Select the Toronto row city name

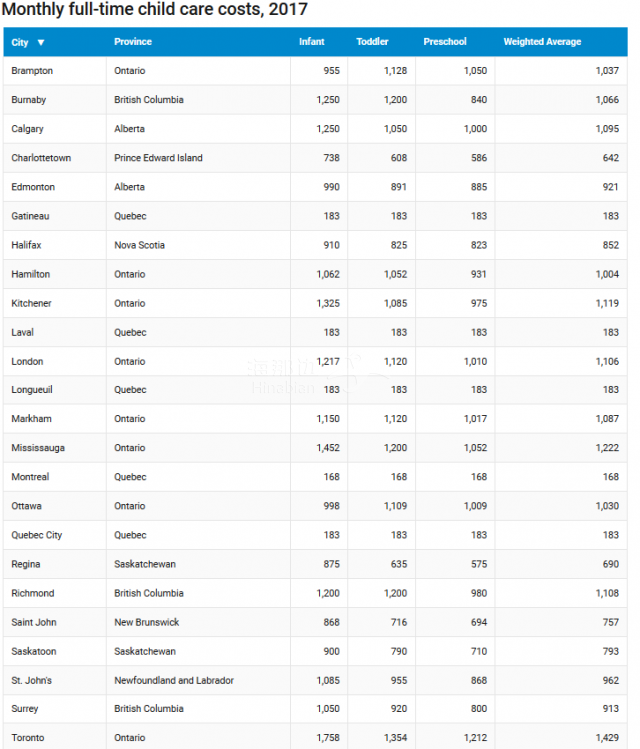click(28, 738)
